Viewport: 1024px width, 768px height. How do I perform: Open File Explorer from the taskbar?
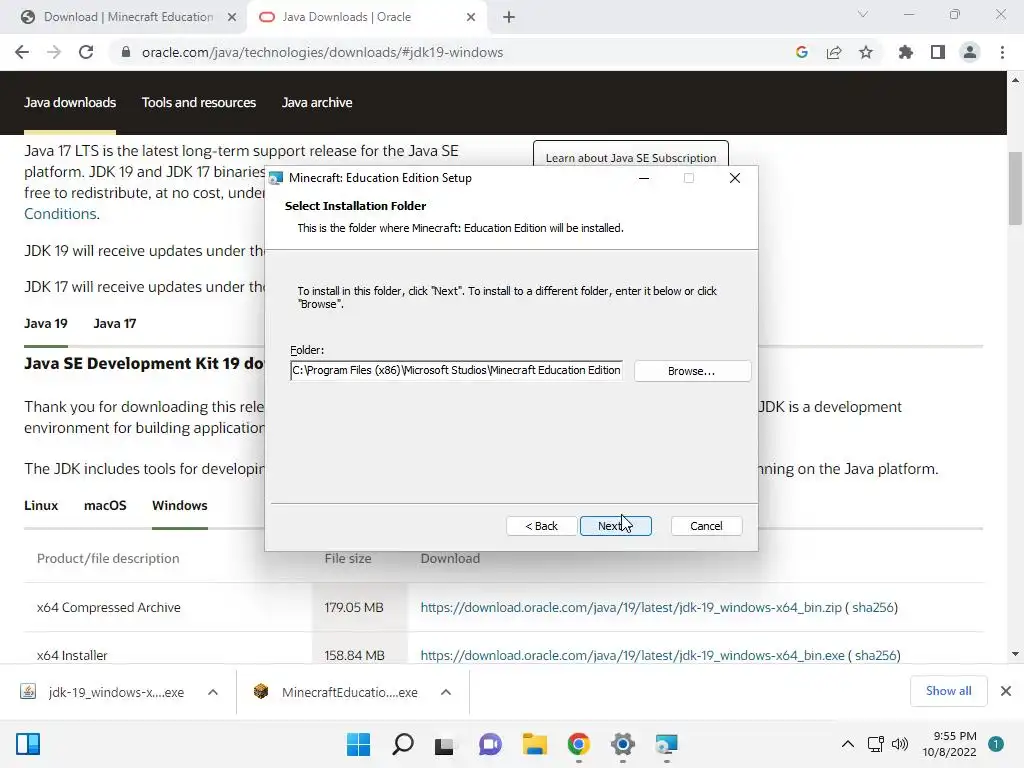pyautogui.click(x=534, y=744)
